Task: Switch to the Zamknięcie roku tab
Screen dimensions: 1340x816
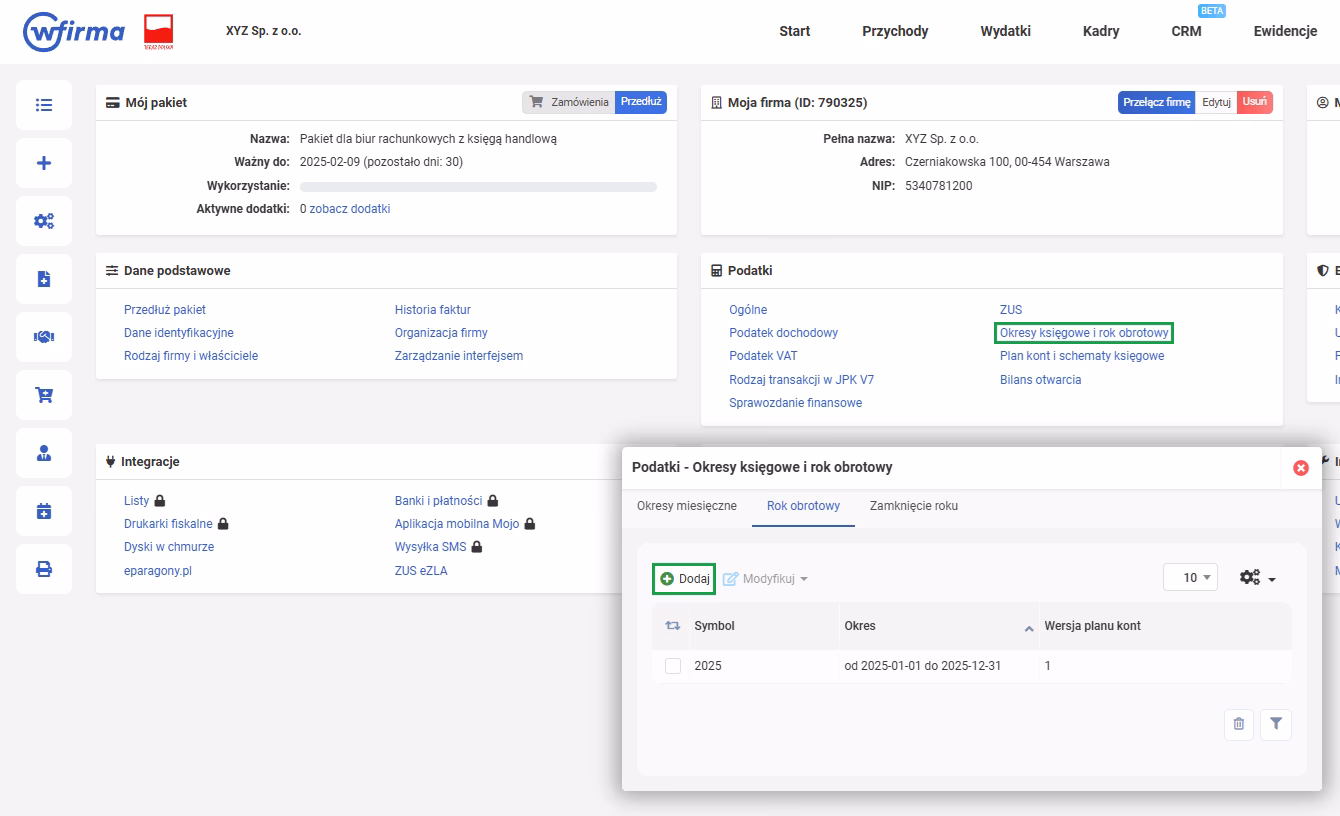Action: (x=913, y=506)
